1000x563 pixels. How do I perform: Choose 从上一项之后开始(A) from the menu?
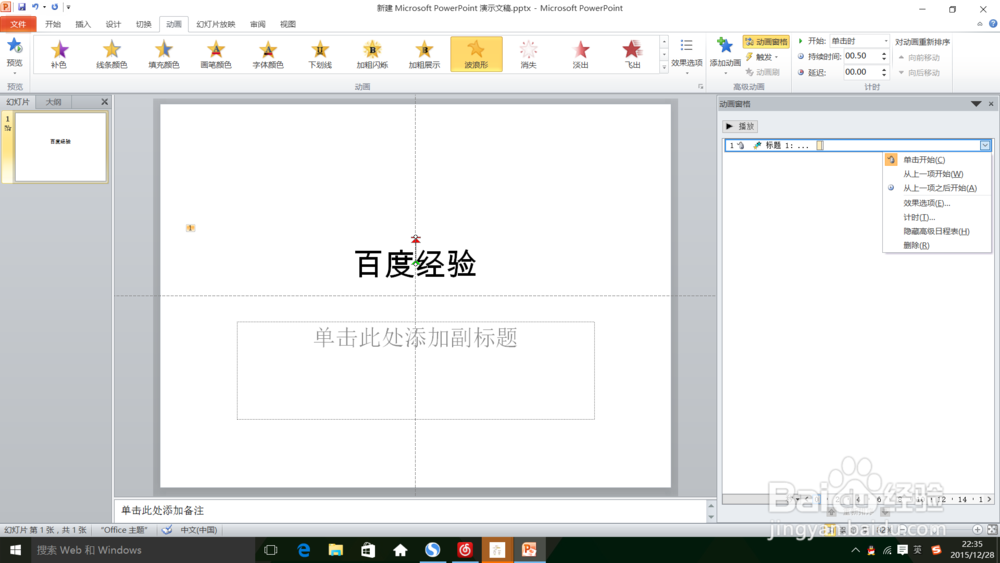point(937,188)
